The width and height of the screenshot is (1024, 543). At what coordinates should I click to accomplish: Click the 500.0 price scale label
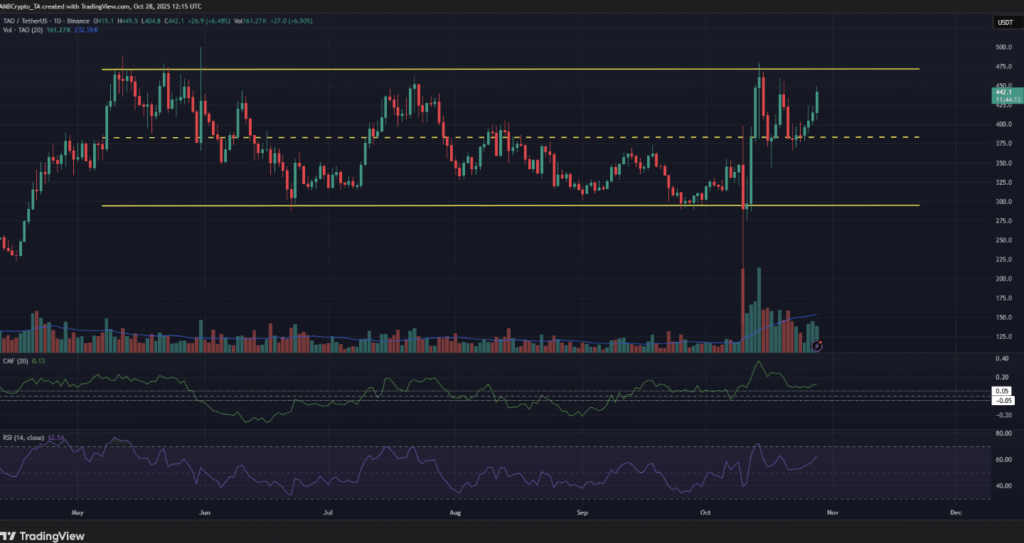[1000, 47]
